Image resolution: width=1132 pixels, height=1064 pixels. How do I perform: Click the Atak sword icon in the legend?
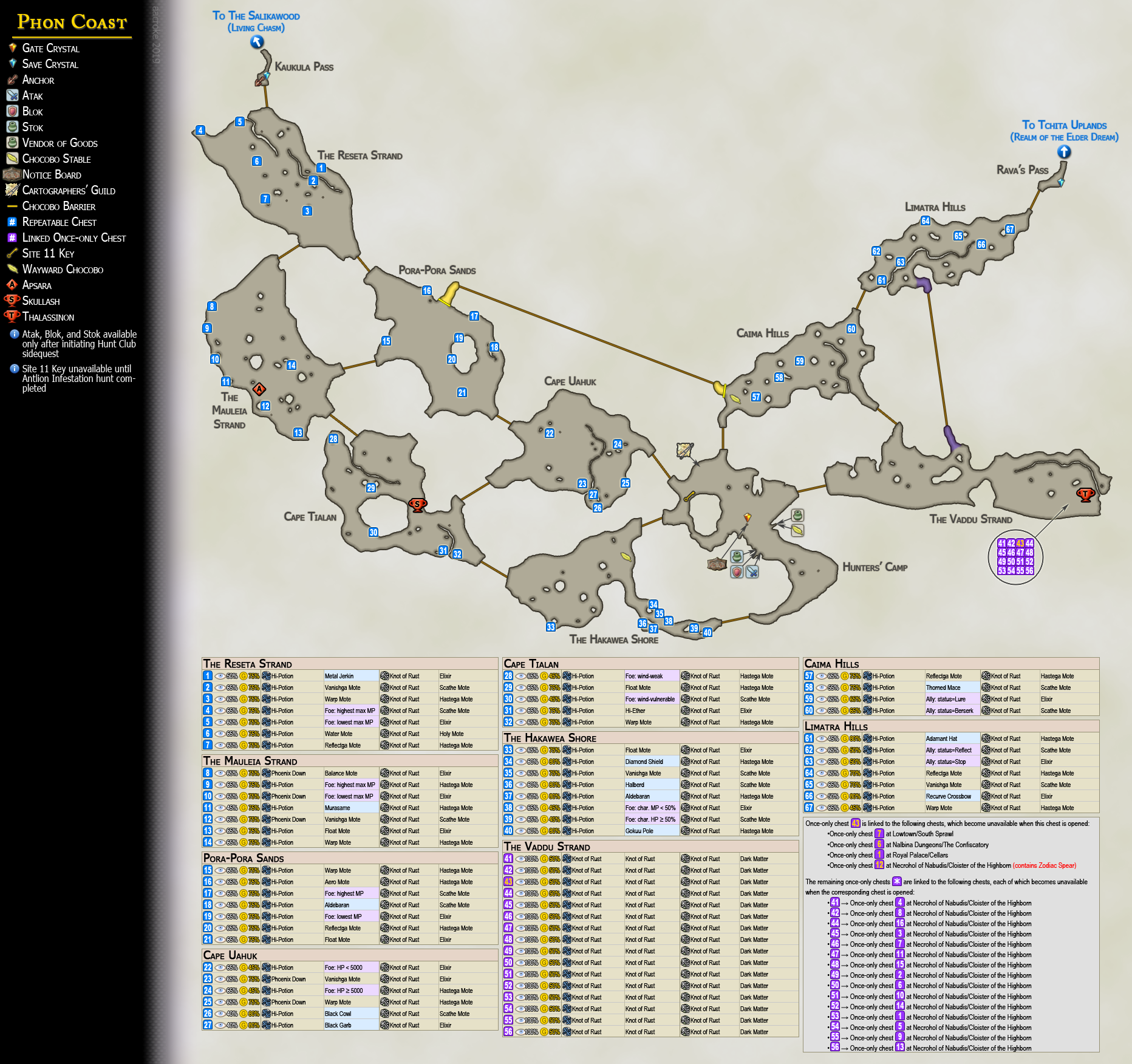(12, 95)
